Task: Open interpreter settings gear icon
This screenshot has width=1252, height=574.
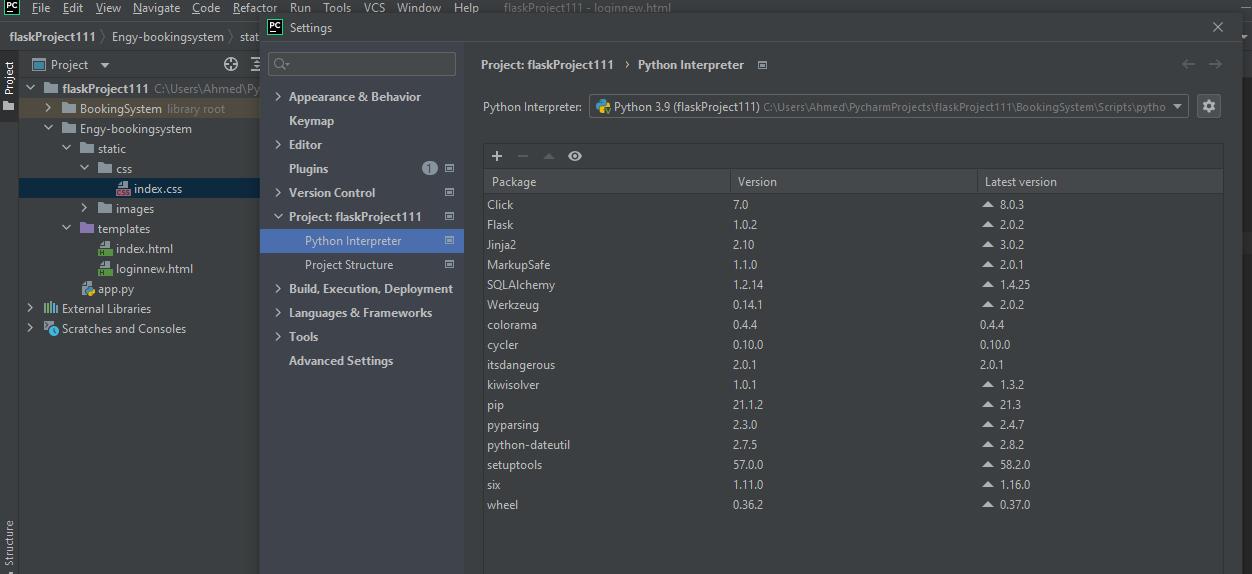Action: click(x=1209, y=106)
